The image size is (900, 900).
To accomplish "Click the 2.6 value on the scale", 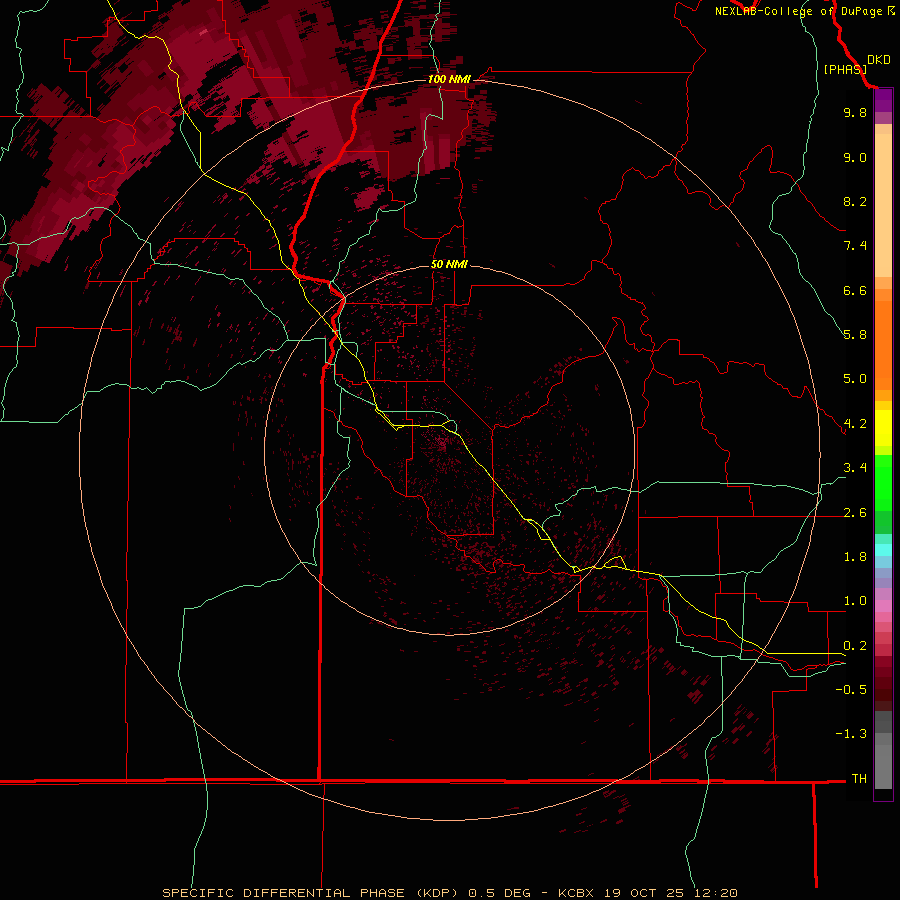I will click(x=855, y=513).
